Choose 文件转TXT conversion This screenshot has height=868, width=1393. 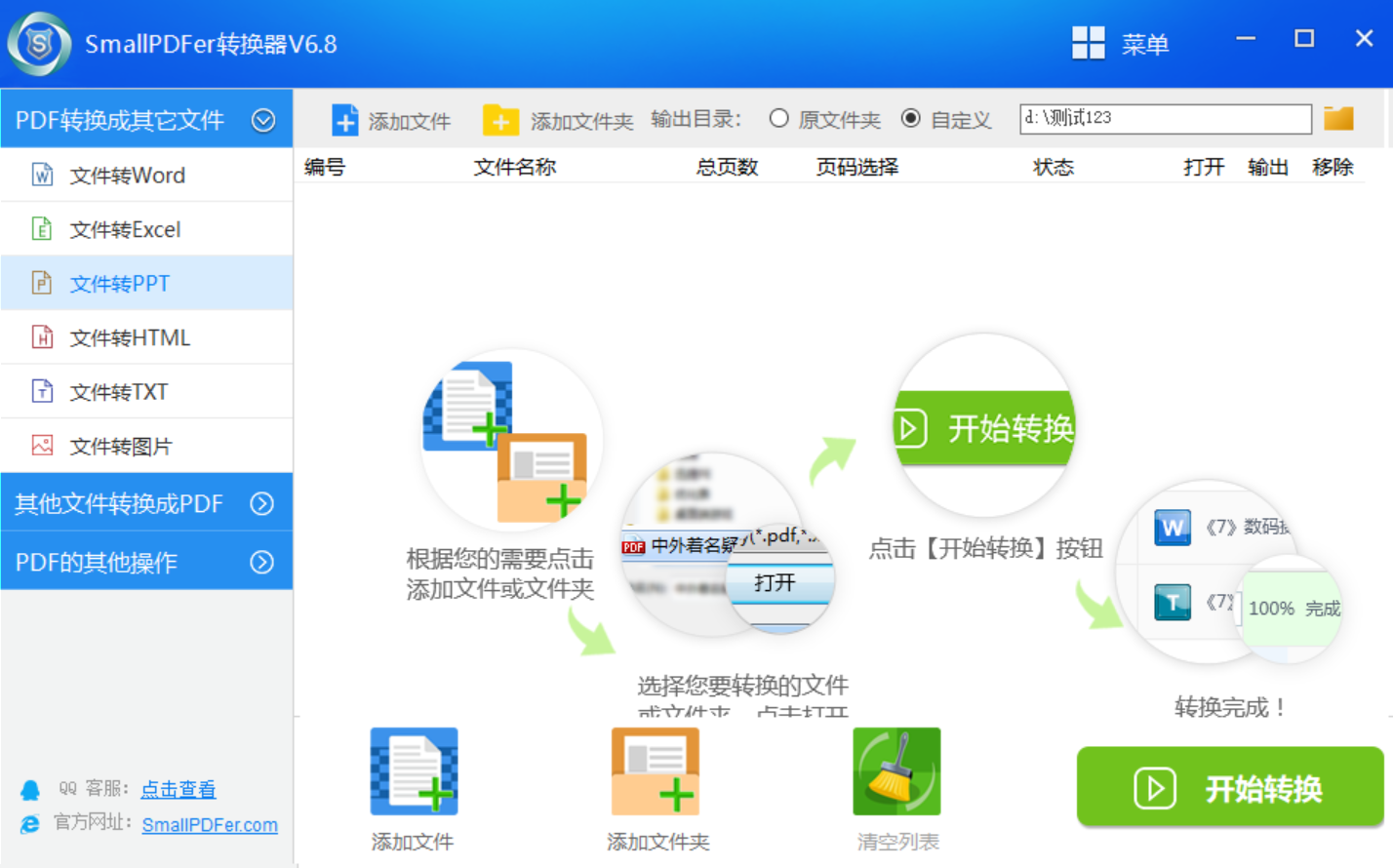[146, 391]
